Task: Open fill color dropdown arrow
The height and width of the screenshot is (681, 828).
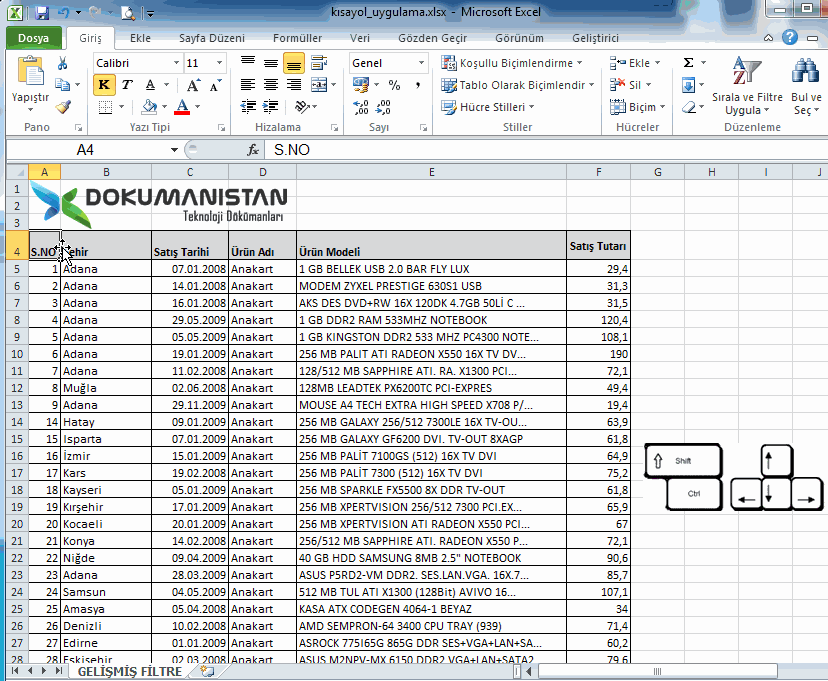Action: click(x=164, y=107)
